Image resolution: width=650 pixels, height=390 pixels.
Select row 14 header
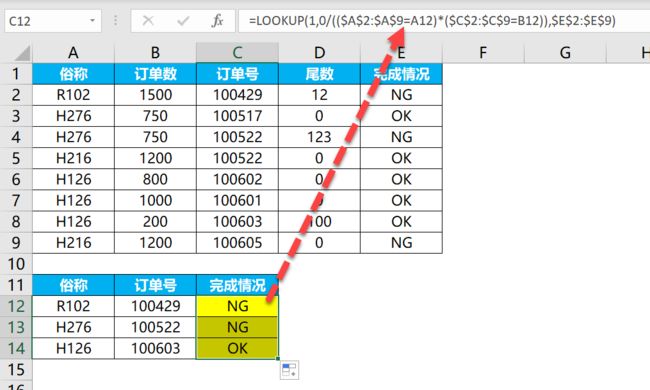pos(16,349)
